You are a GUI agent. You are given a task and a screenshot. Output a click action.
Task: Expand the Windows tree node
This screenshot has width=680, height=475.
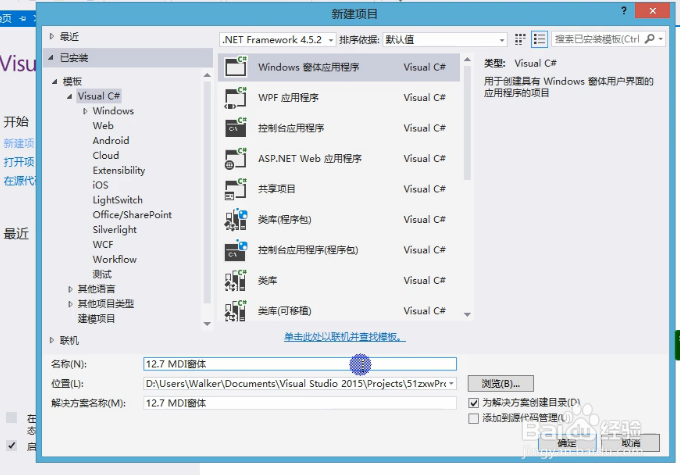85,111
